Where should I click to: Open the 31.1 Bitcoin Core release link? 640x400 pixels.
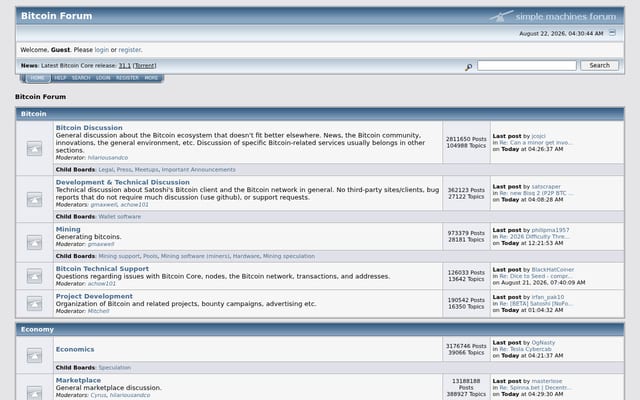click(x=124, y=66)
